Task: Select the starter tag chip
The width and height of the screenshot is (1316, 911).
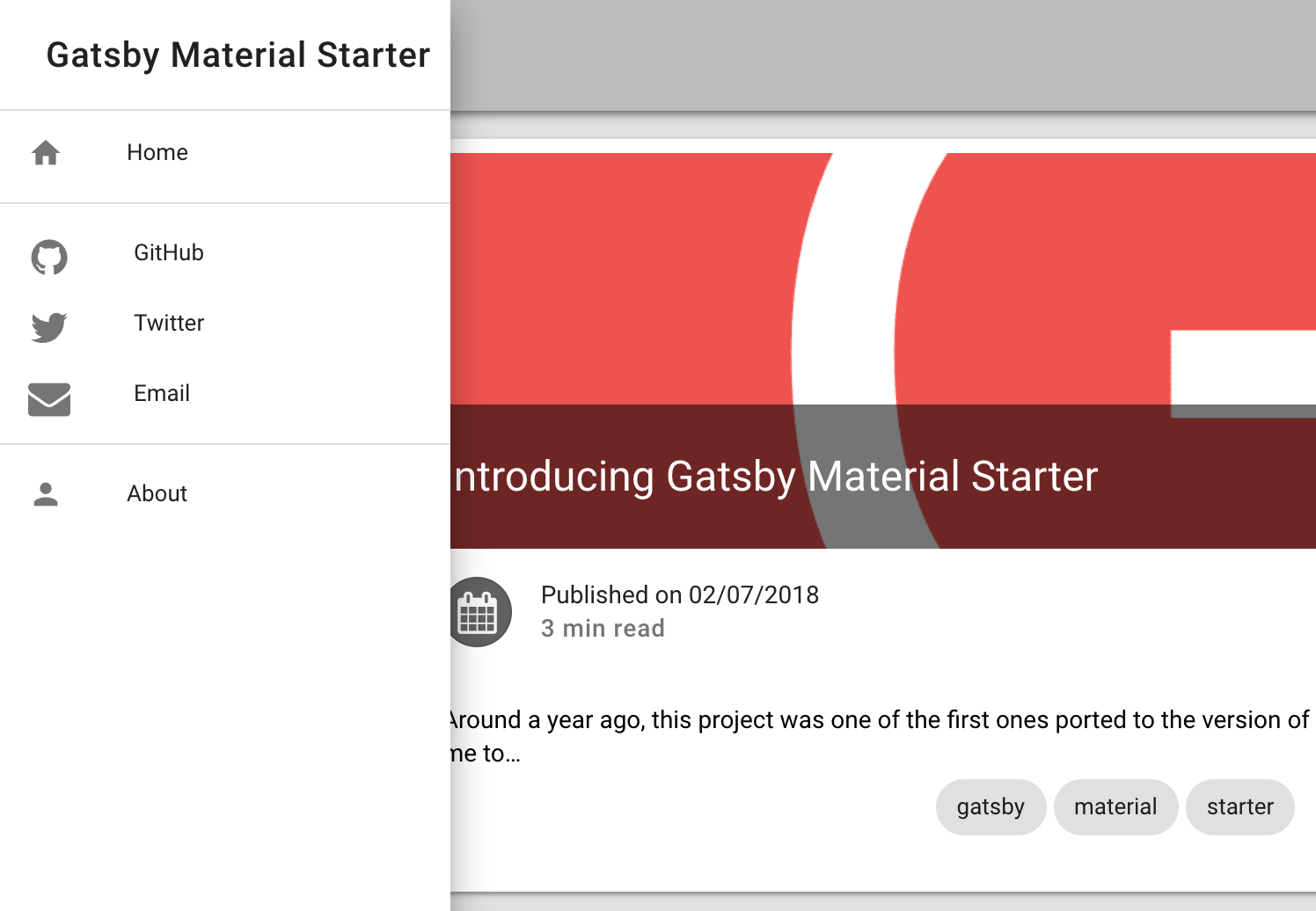Action: coord(1239,807)
